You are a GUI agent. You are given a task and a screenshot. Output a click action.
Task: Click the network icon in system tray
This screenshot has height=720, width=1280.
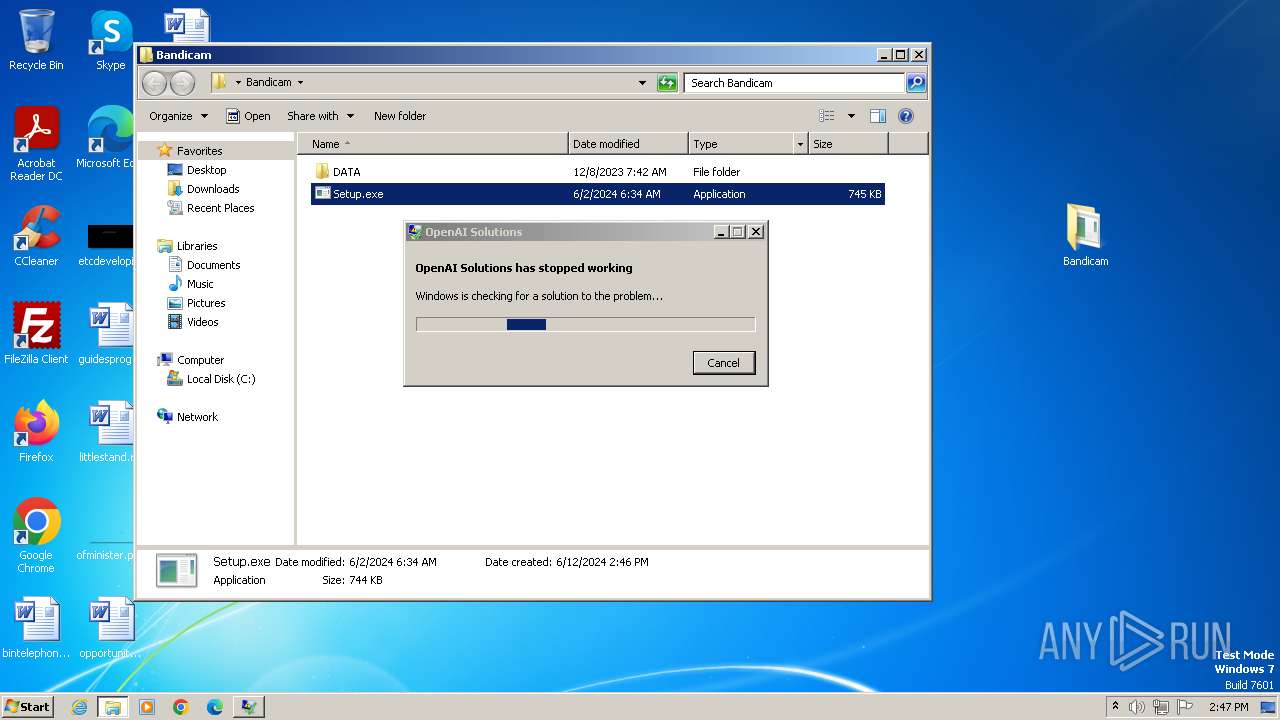pyautogui.click(x=1160, y=707)
